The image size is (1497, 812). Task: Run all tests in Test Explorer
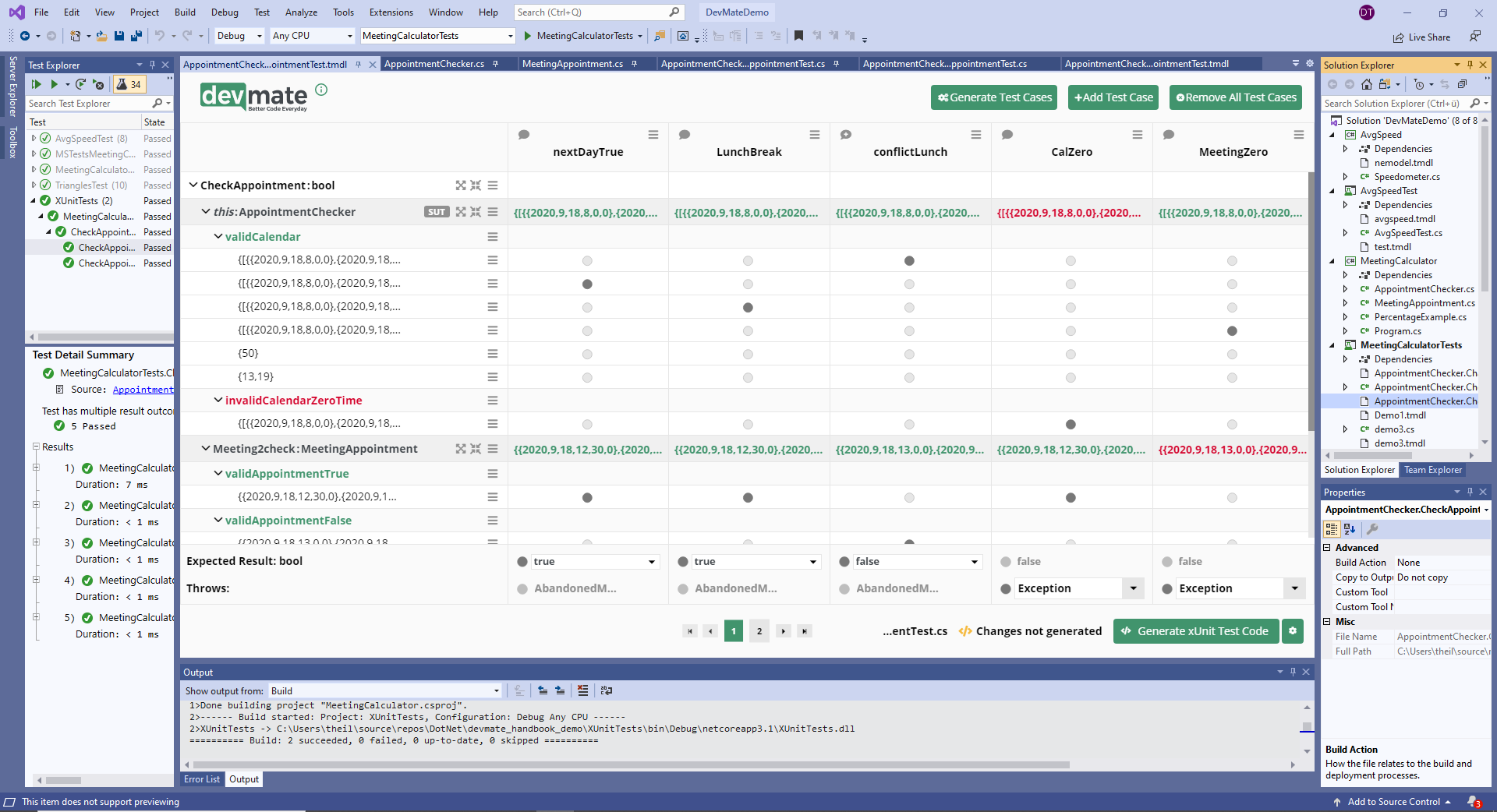coord(37,84)
